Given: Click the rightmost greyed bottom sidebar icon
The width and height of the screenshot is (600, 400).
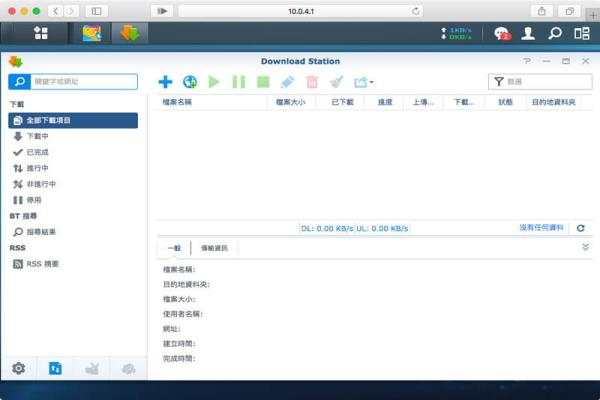Looking at the screenshot, I should [x=129, y=368].
